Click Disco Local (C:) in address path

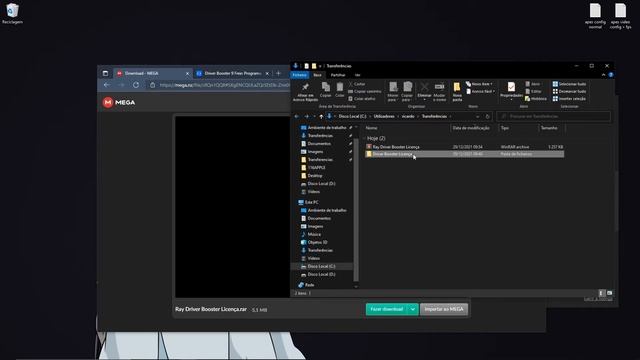tap(352, 117)
